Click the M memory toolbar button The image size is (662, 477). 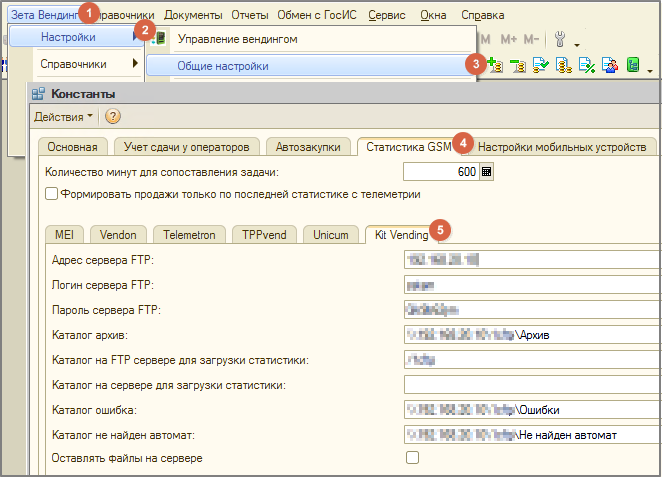[486, 39]
